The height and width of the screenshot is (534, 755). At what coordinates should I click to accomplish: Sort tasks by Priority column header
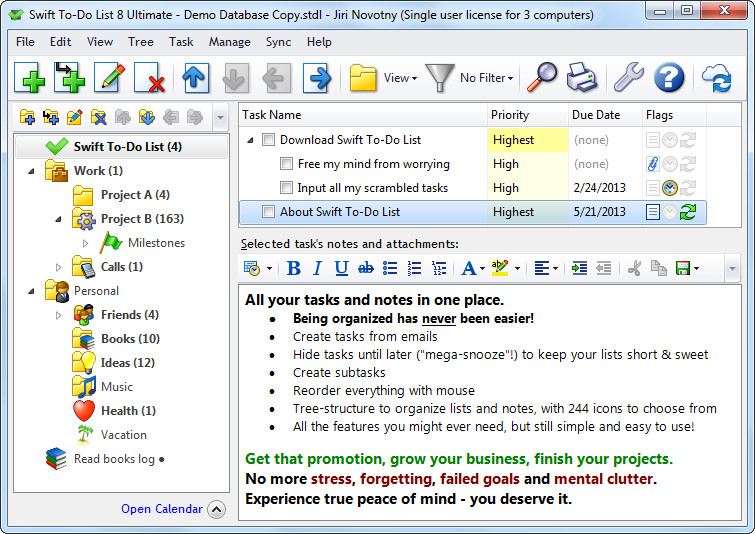[528, 115]
